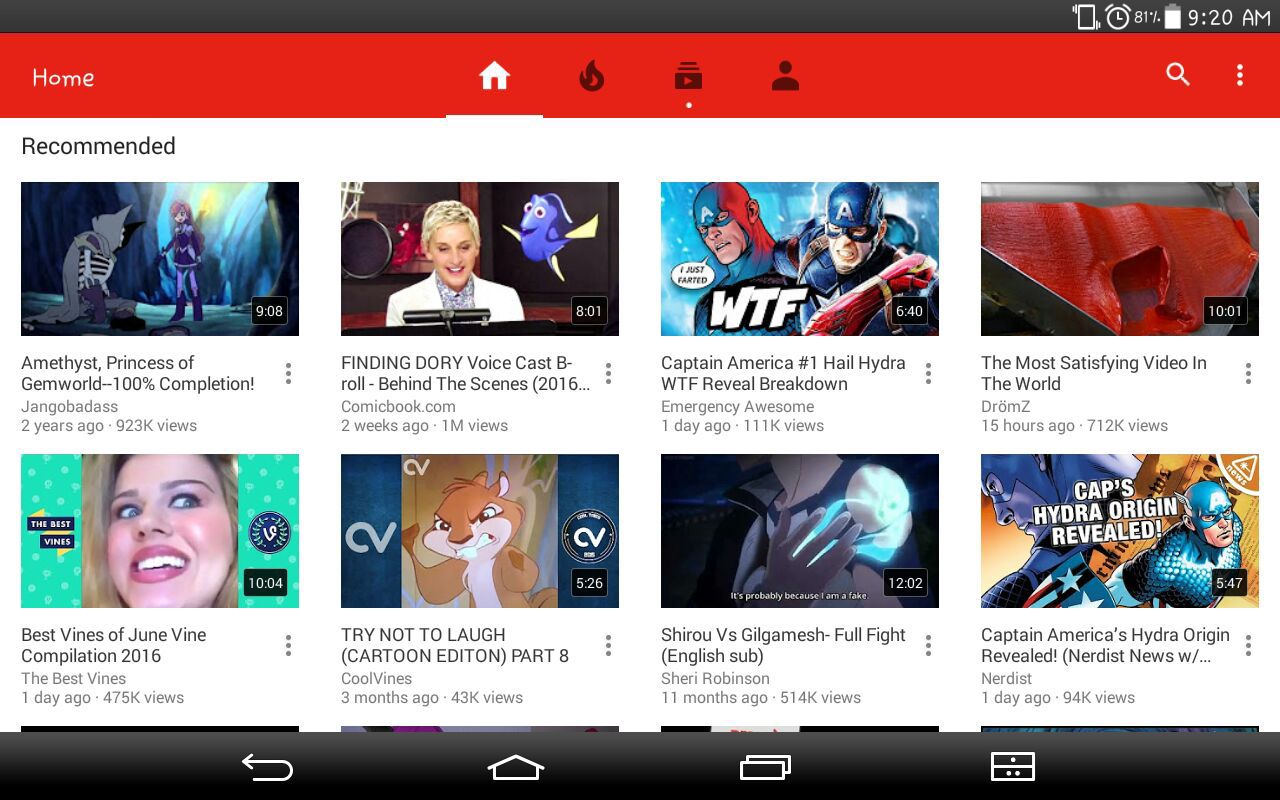Play the Cap's Hydra Origin Revealed thumbnail
The width and height of the screenshot is (1280, 800).
[1120, 531]
